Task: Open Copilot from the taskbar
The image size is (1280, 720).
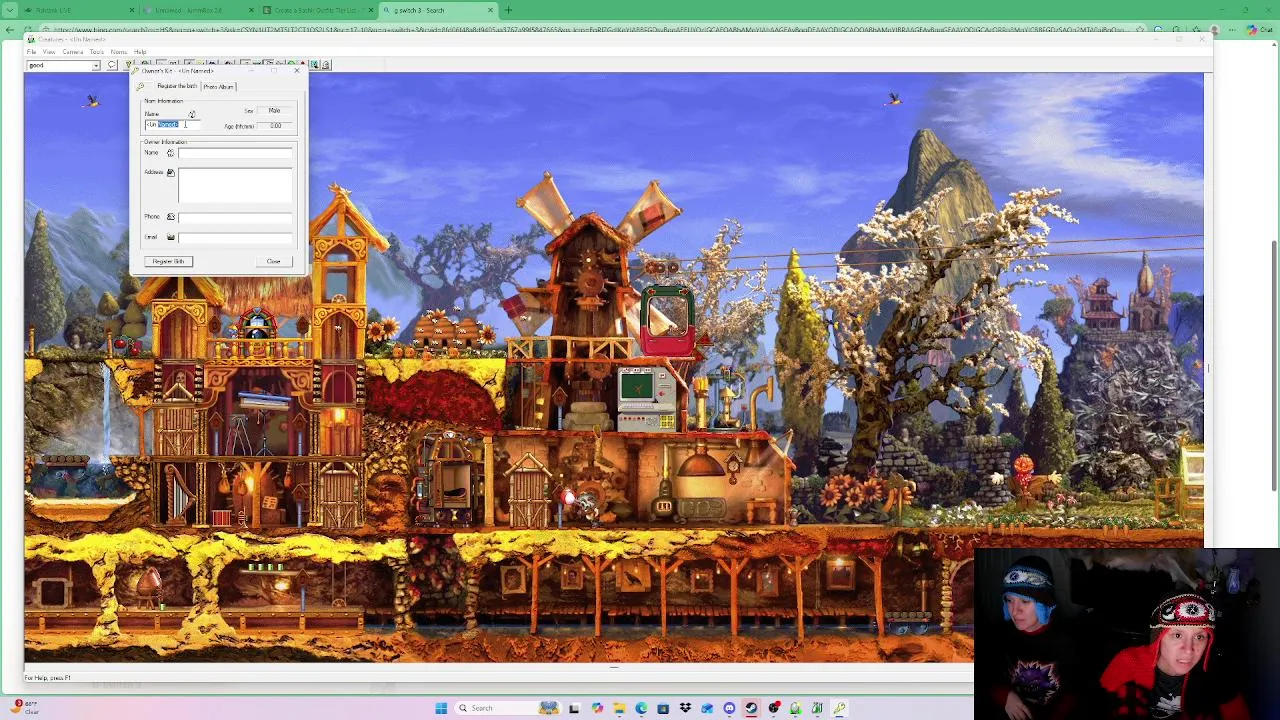Action: (x=597, y=708)
